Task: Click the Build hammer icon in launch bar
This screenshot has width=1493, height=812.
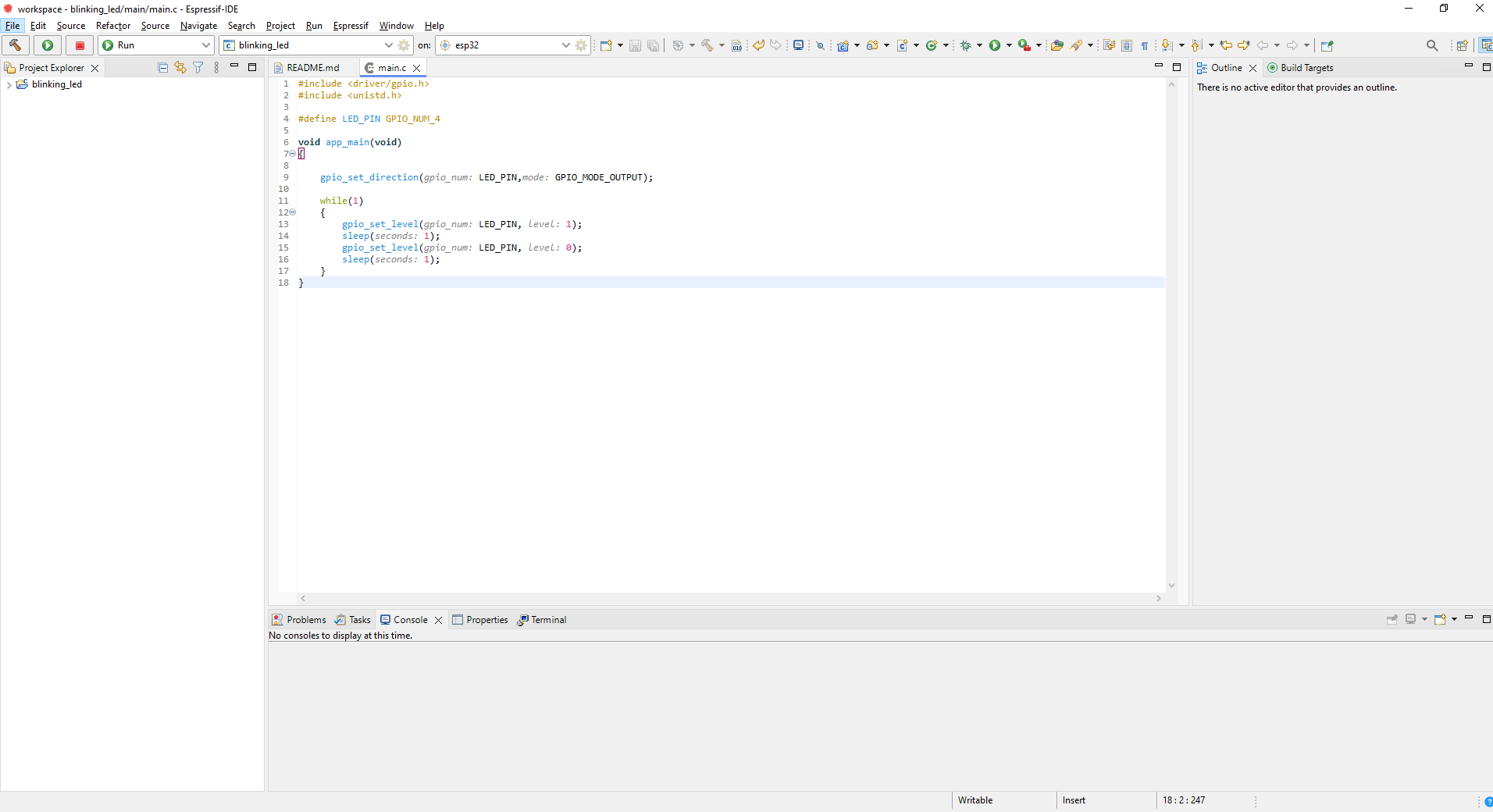Action: (16, 45)
